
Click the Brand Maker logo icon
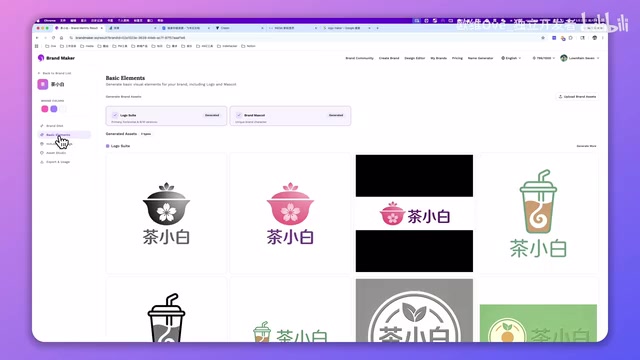41,58
